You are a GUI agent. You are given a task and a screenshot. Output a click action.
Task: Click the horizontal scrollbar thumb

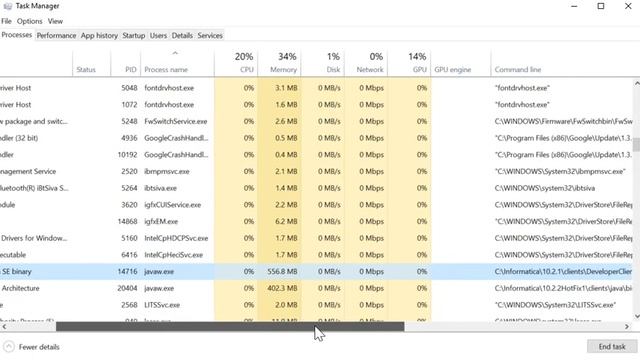(230, 327)
